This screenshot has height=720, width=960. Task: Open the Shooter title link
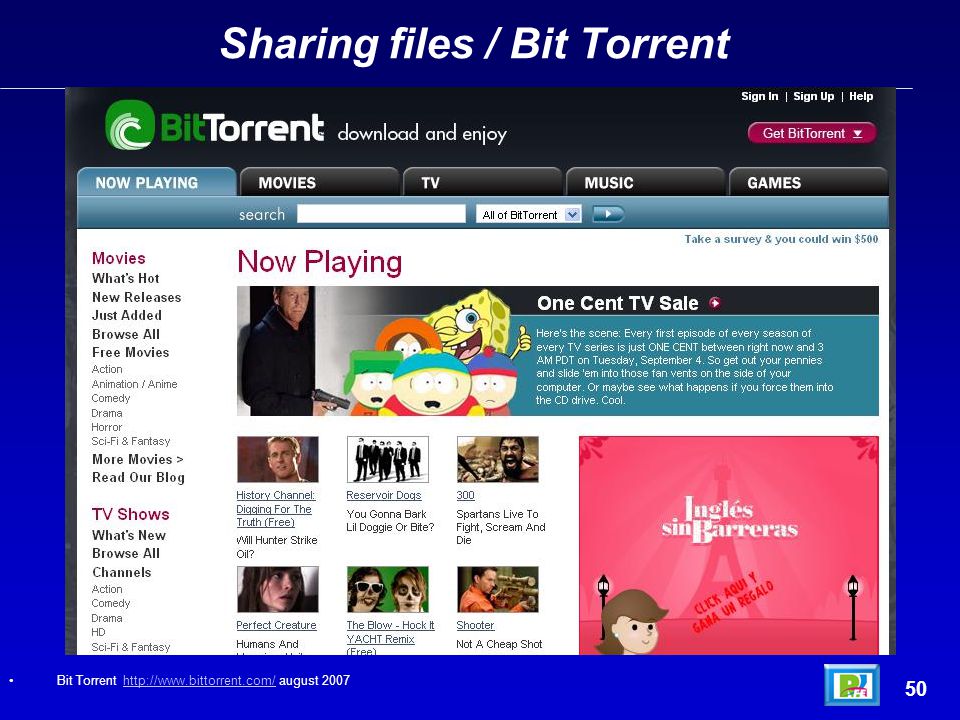(x=475, y=625)
